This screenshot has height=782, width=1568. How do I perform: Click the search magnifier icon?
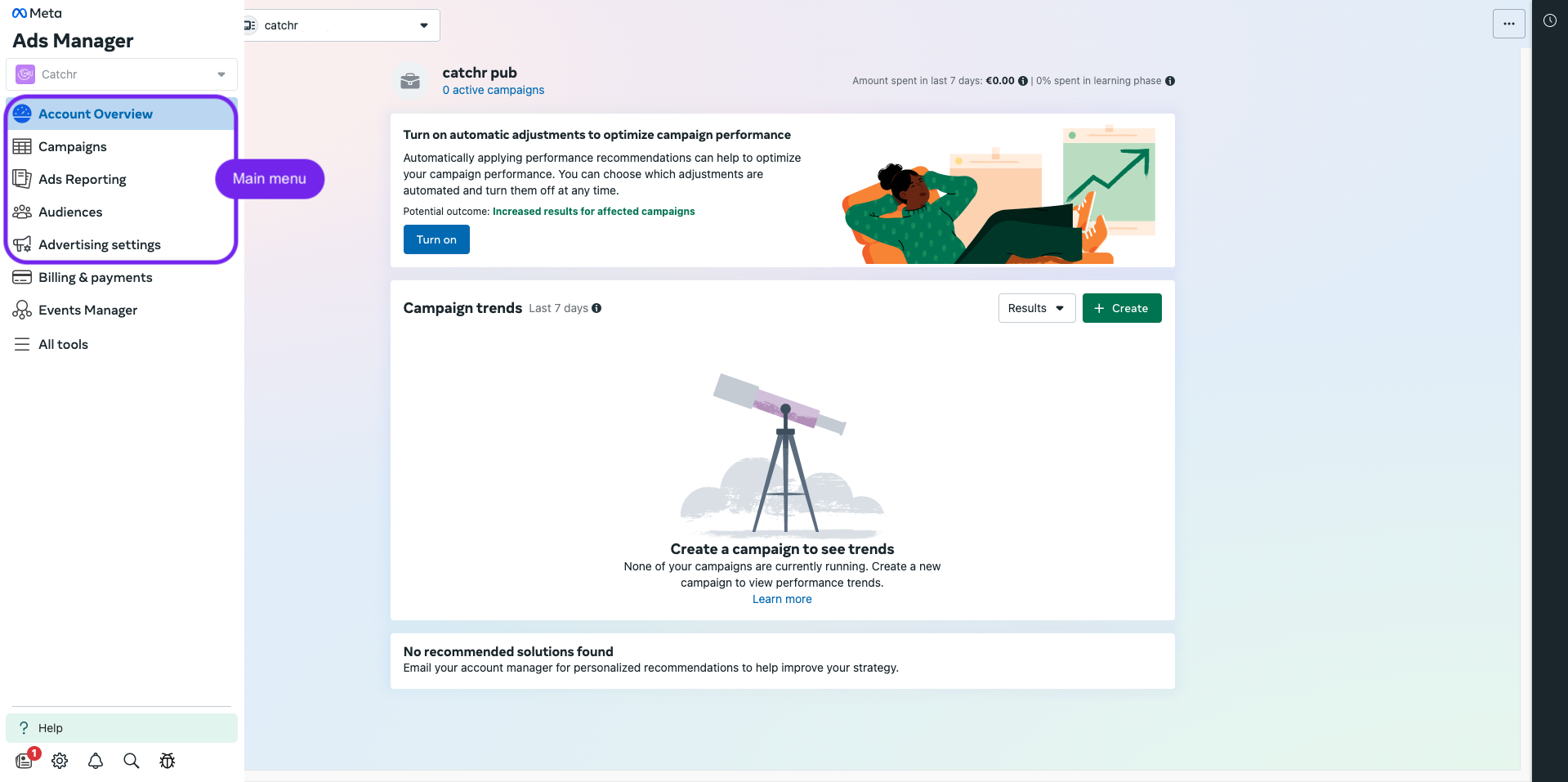(132, 761)
